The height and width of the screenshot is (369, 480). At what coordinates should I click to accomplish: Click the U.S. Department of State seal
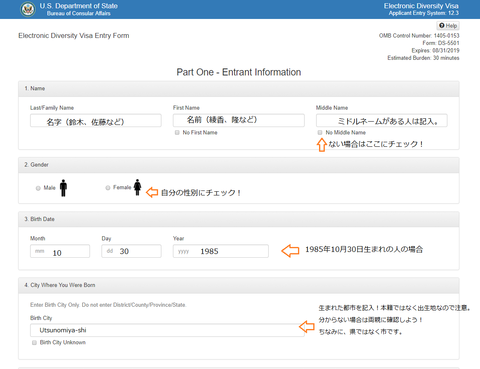(x=28, y=9)
